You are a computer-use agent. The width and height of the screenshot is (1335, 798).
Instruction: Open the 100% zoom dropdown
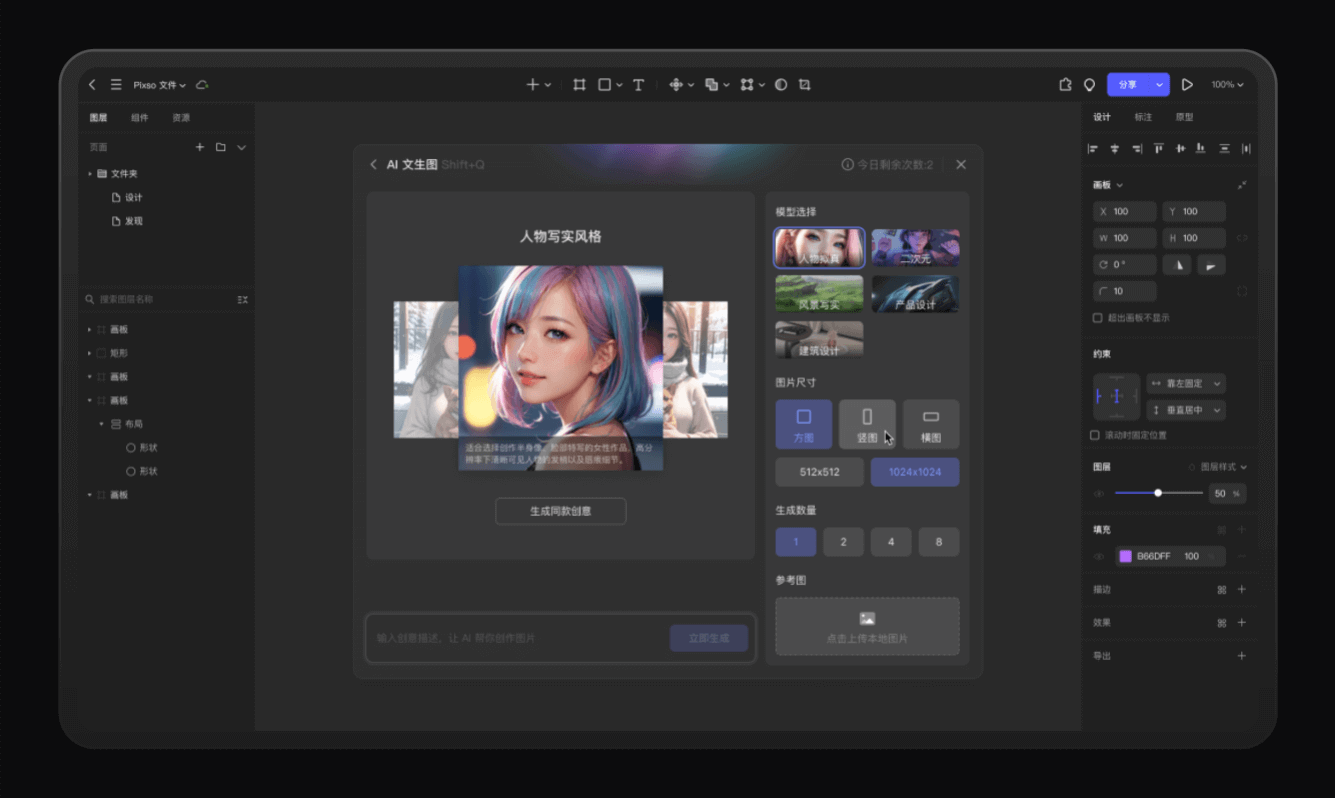[1227, 85]
